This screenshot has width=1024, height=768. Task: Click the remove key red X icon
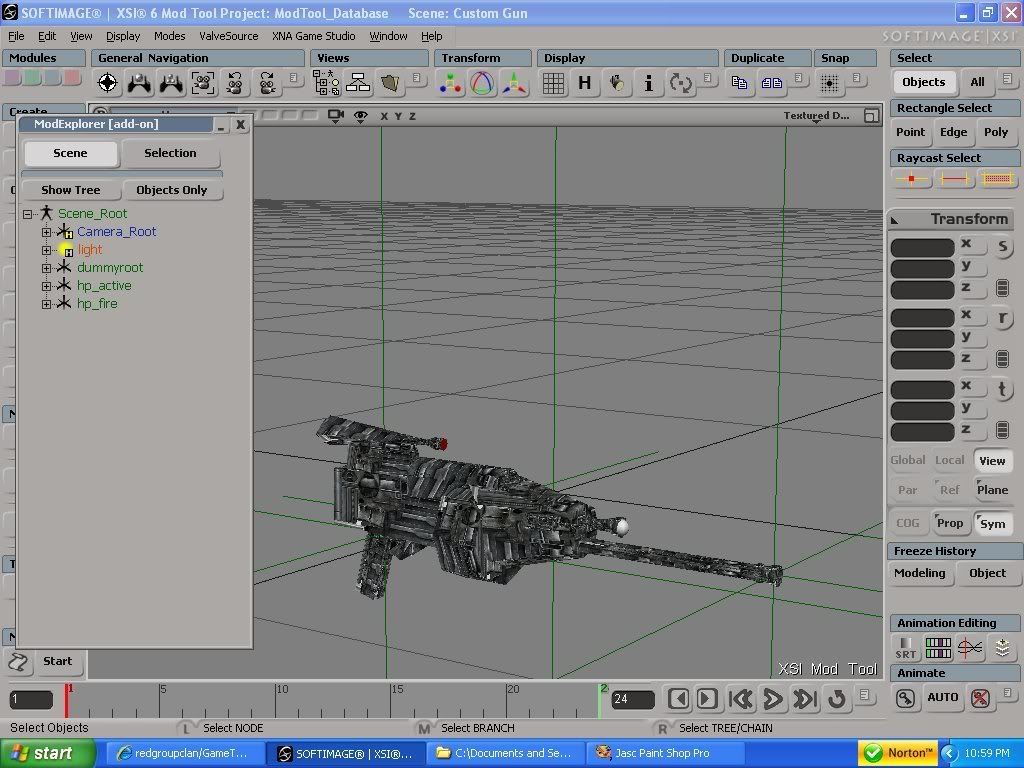[980, 698]
